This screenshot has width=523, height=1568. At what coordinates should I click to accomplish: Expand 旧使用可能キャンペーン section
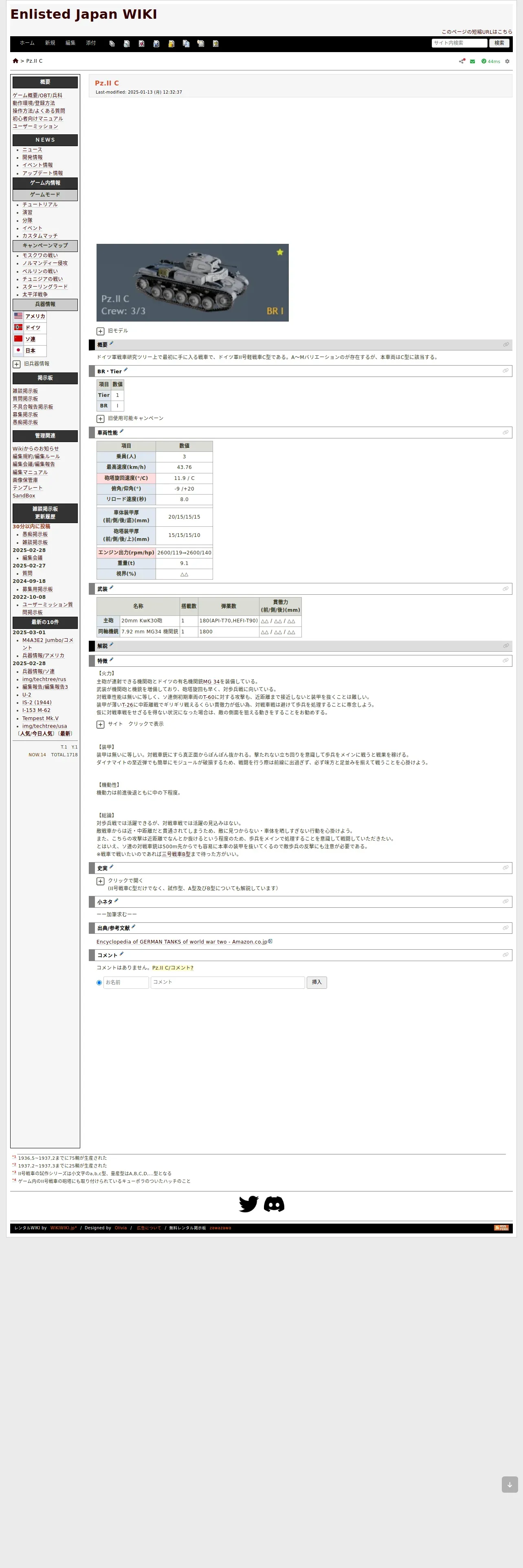pos(101,419)
